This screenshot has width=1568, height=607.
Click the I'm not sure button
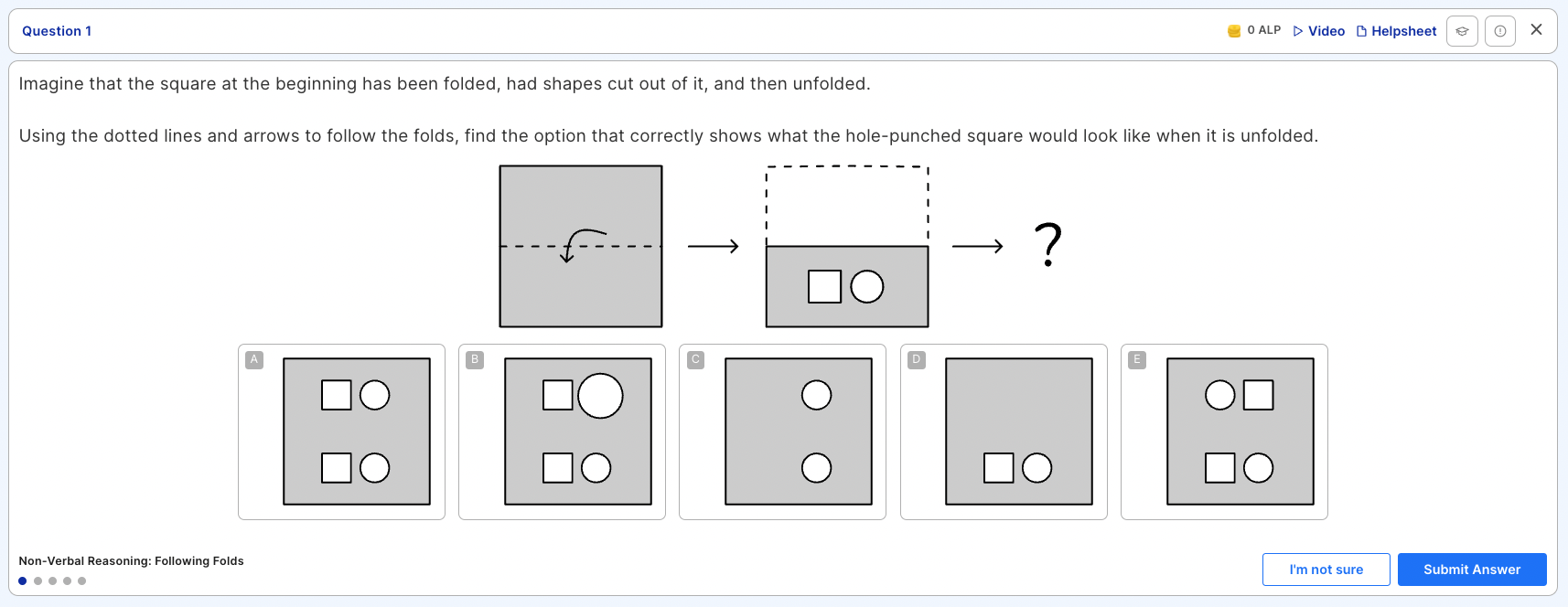(x=1326, y=570)
